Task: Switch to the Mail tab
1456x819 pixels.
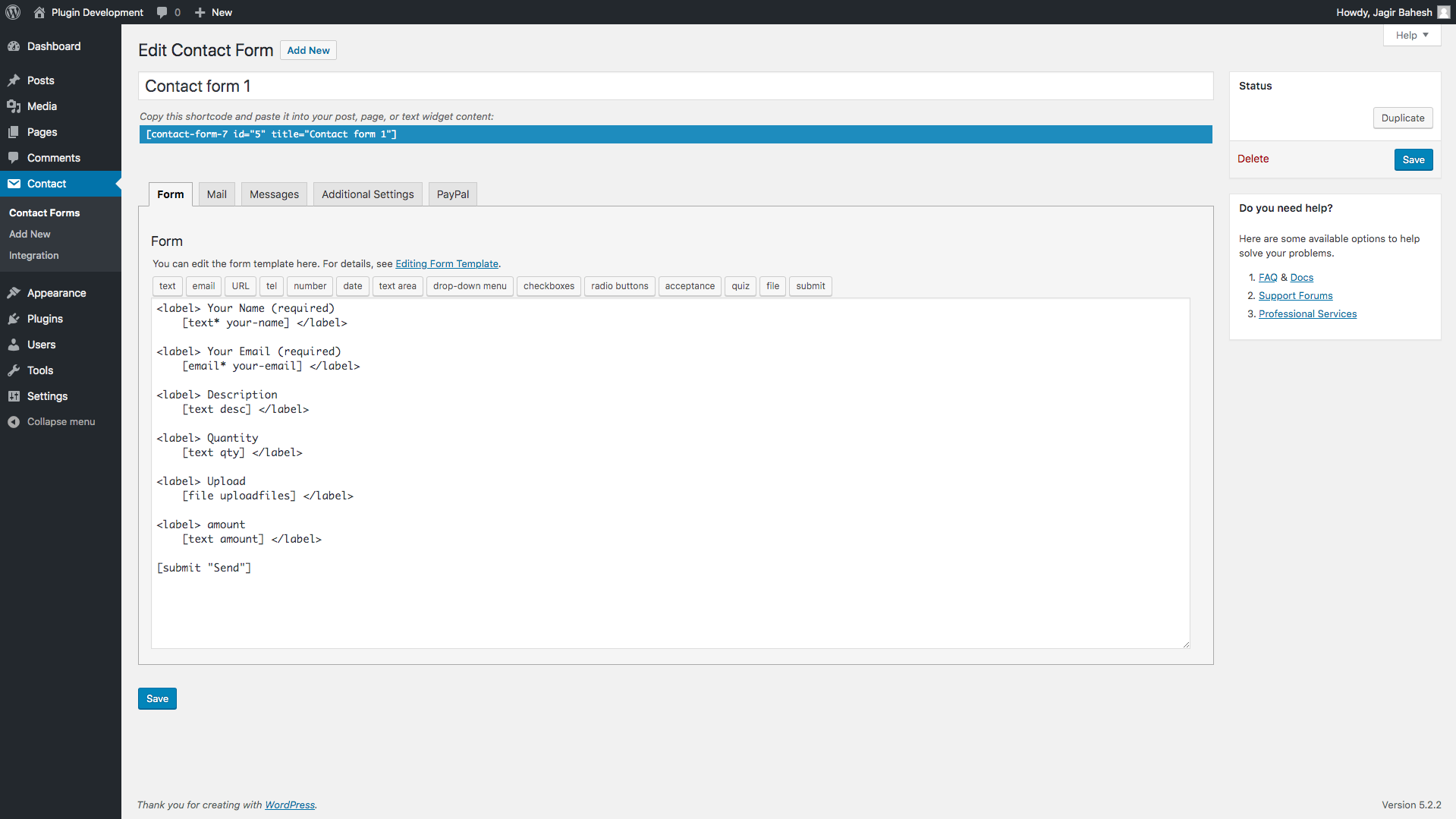Action: coord(217,194)
